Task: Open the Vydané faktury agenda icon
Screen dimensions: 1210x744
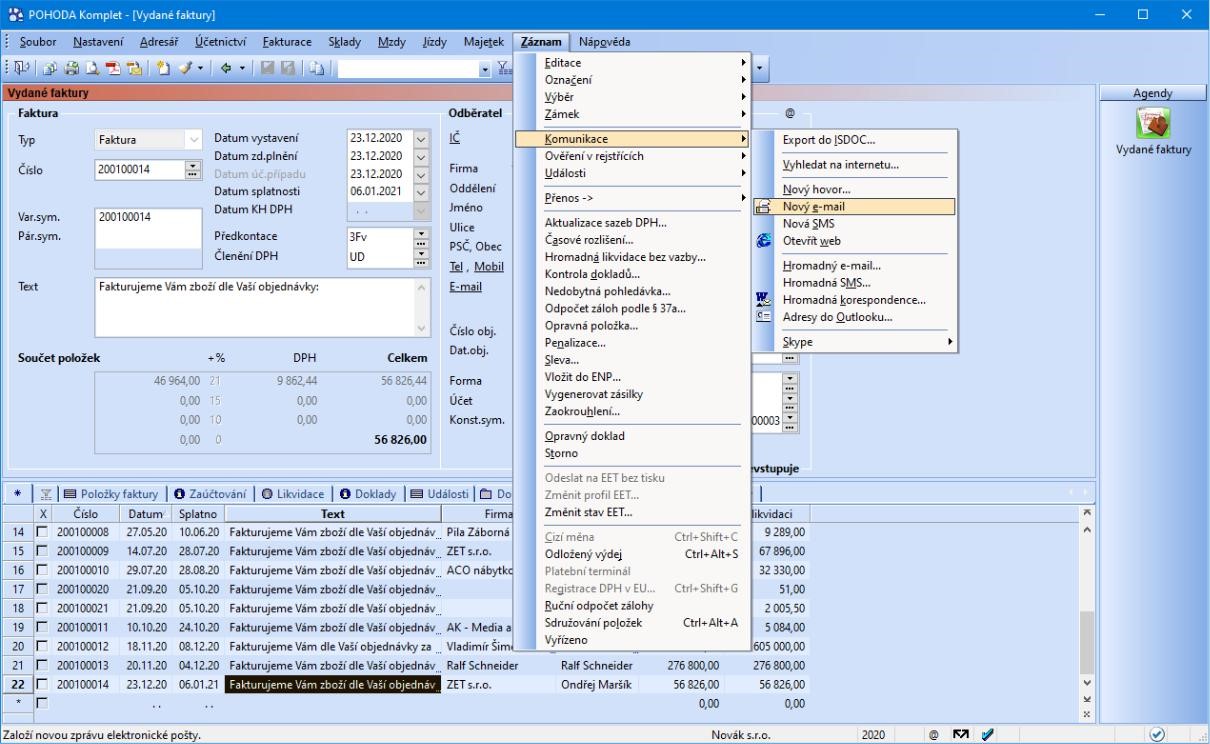Action: 1154,125
